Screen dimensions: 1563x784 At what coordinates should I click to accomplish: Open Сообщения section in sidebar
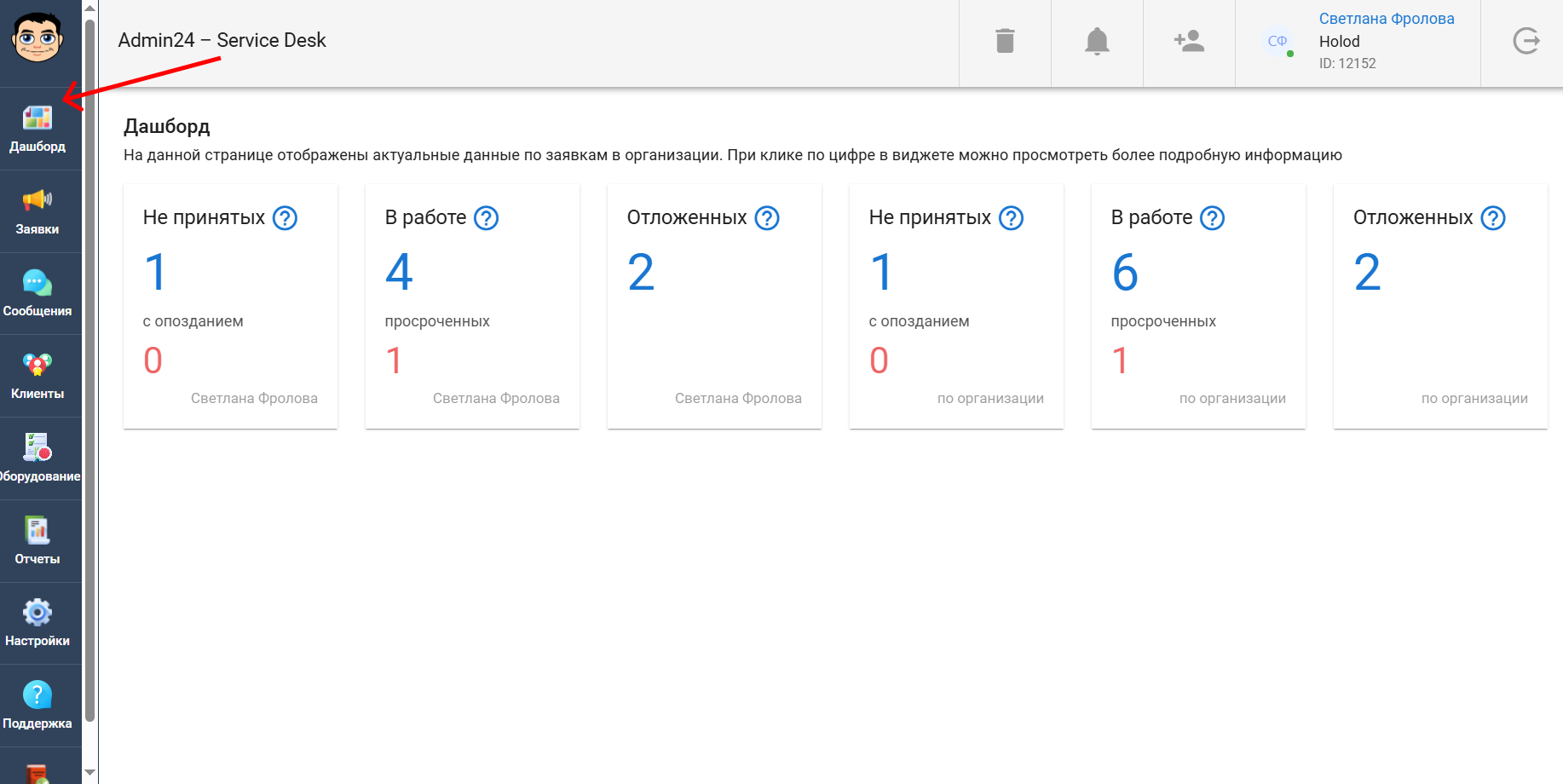pos(37,293)
